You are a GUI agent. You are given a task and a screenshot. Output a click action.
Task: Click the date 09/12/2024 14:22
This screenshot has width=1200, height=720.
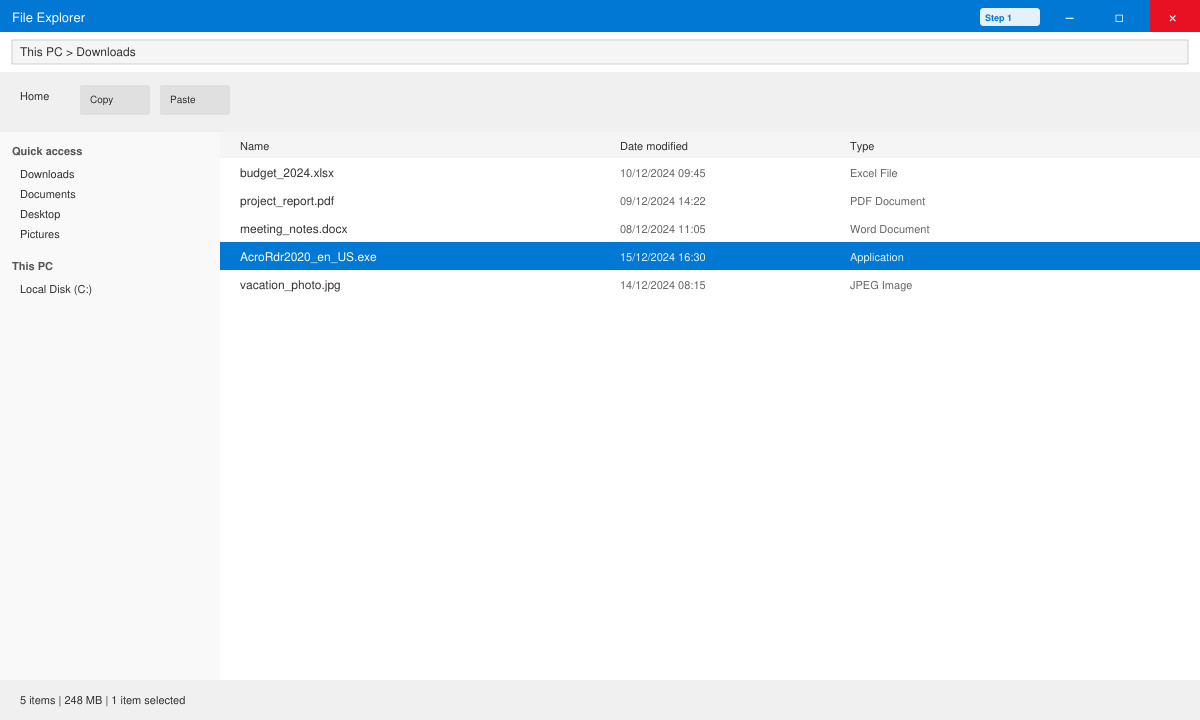[x=663, y=201]
